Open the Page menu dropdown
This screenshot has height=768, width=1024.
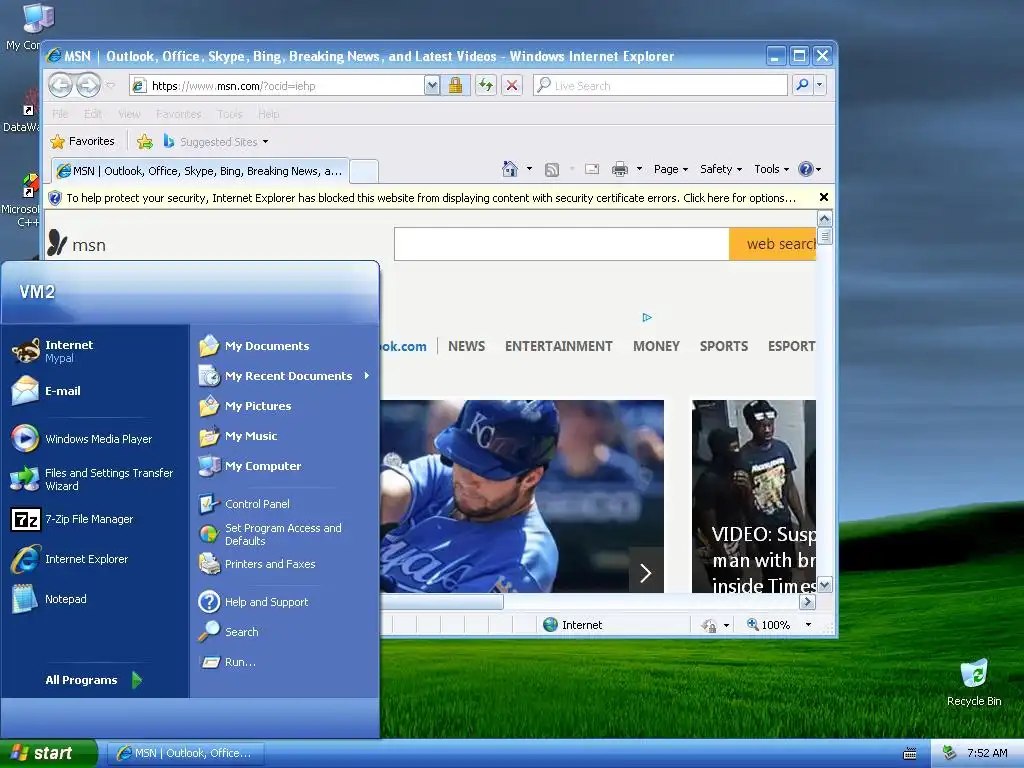click(671, 169)
